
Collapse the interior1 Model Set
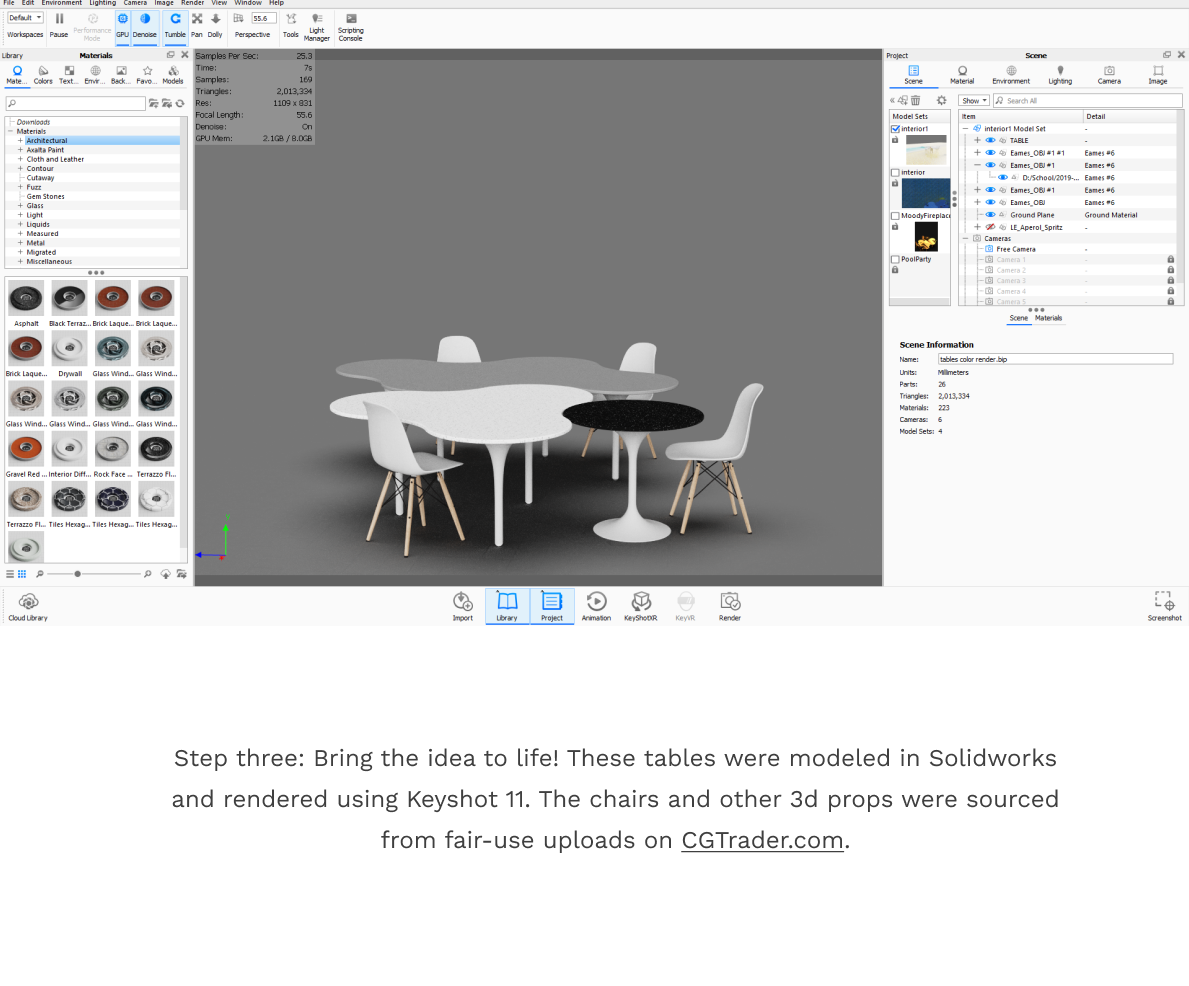click(x=965, y=129)
